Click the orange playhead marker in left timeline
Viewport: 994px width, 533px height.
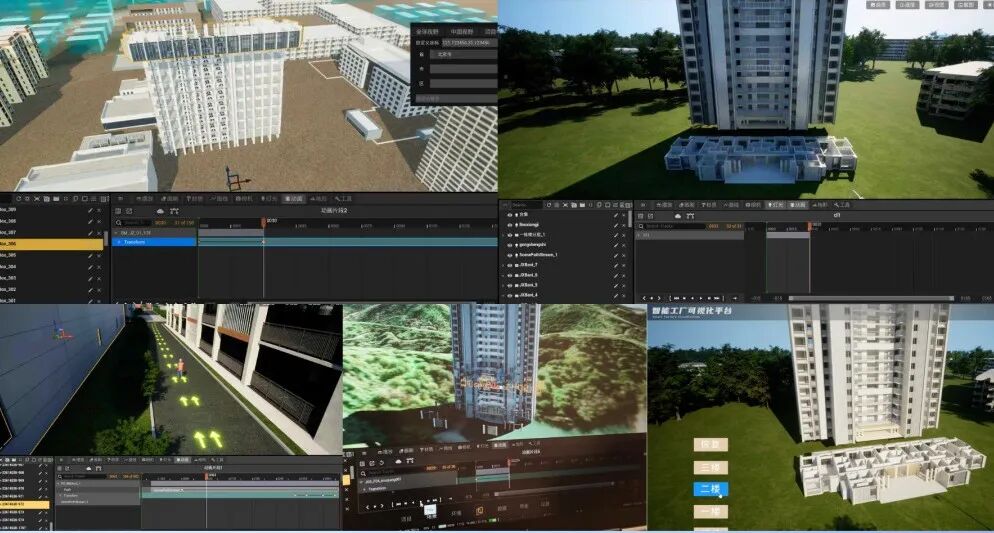264,221
